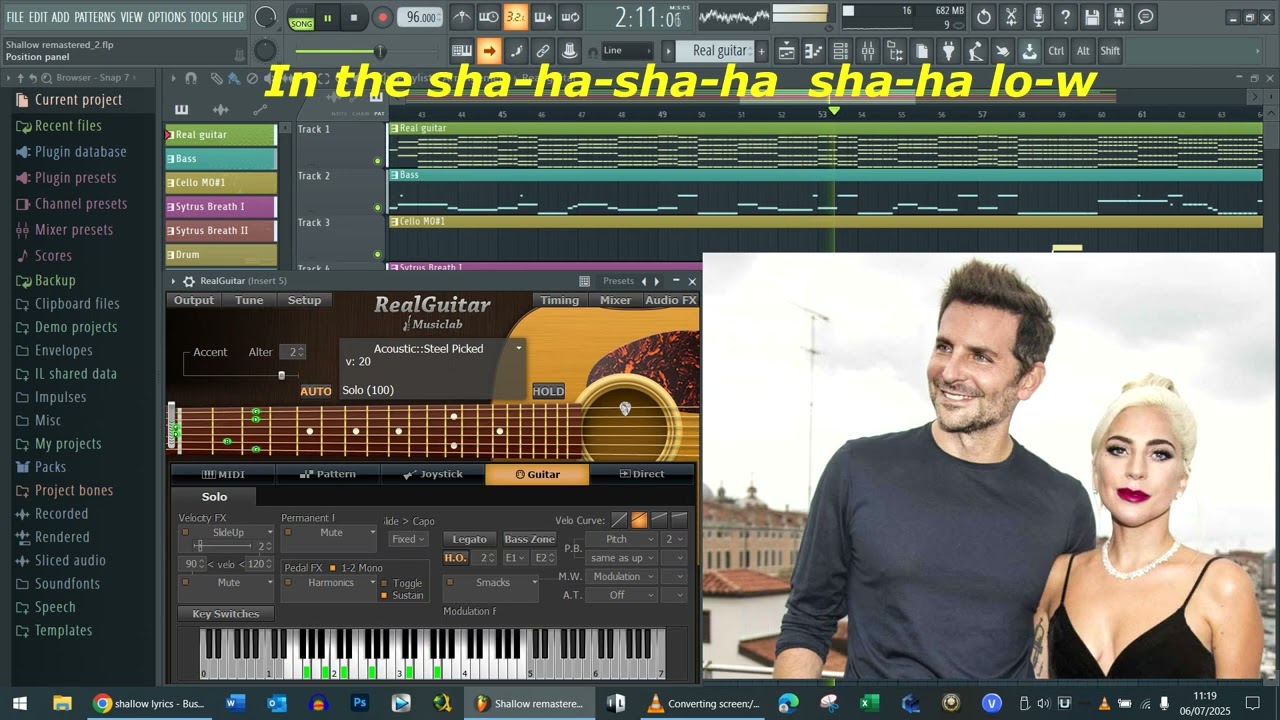This screenshot has height=720, width=1280.
Task: Open the Mixer view icon
Action: (867, 51)
